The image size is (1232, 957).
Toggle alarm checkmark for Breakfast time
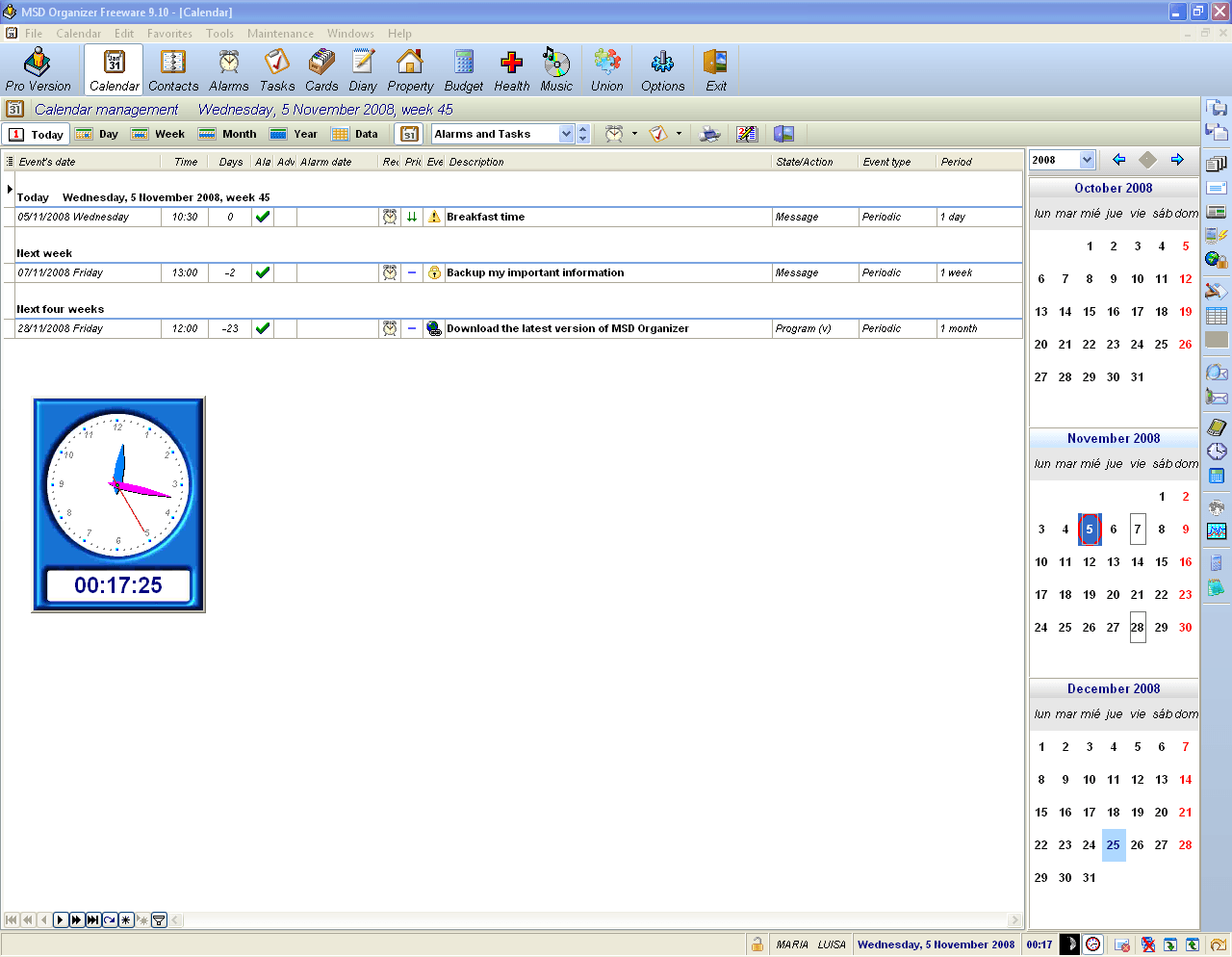click(262, 217)
